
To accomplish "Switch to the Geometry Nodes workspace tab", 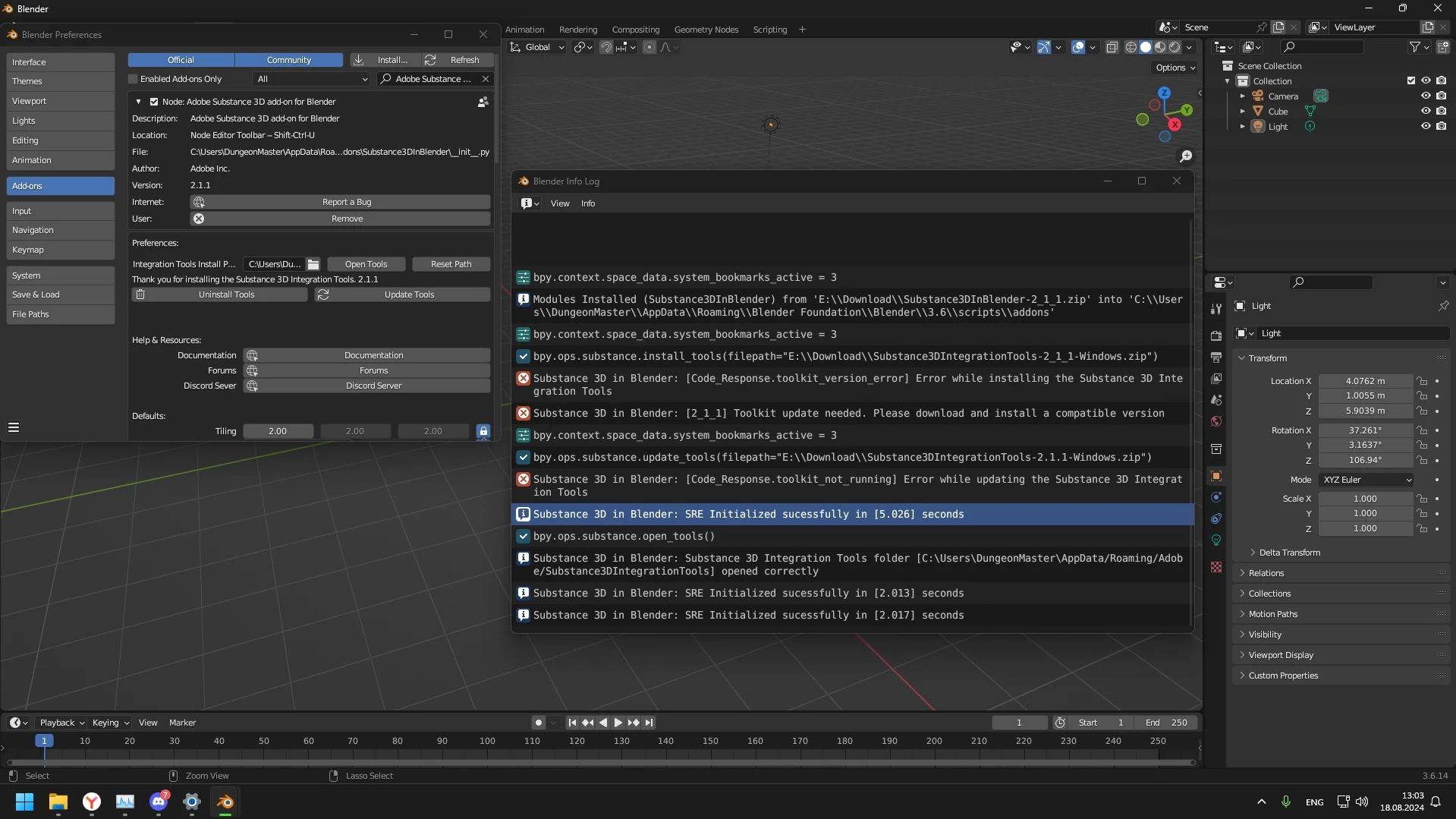I will click(706, 30).
